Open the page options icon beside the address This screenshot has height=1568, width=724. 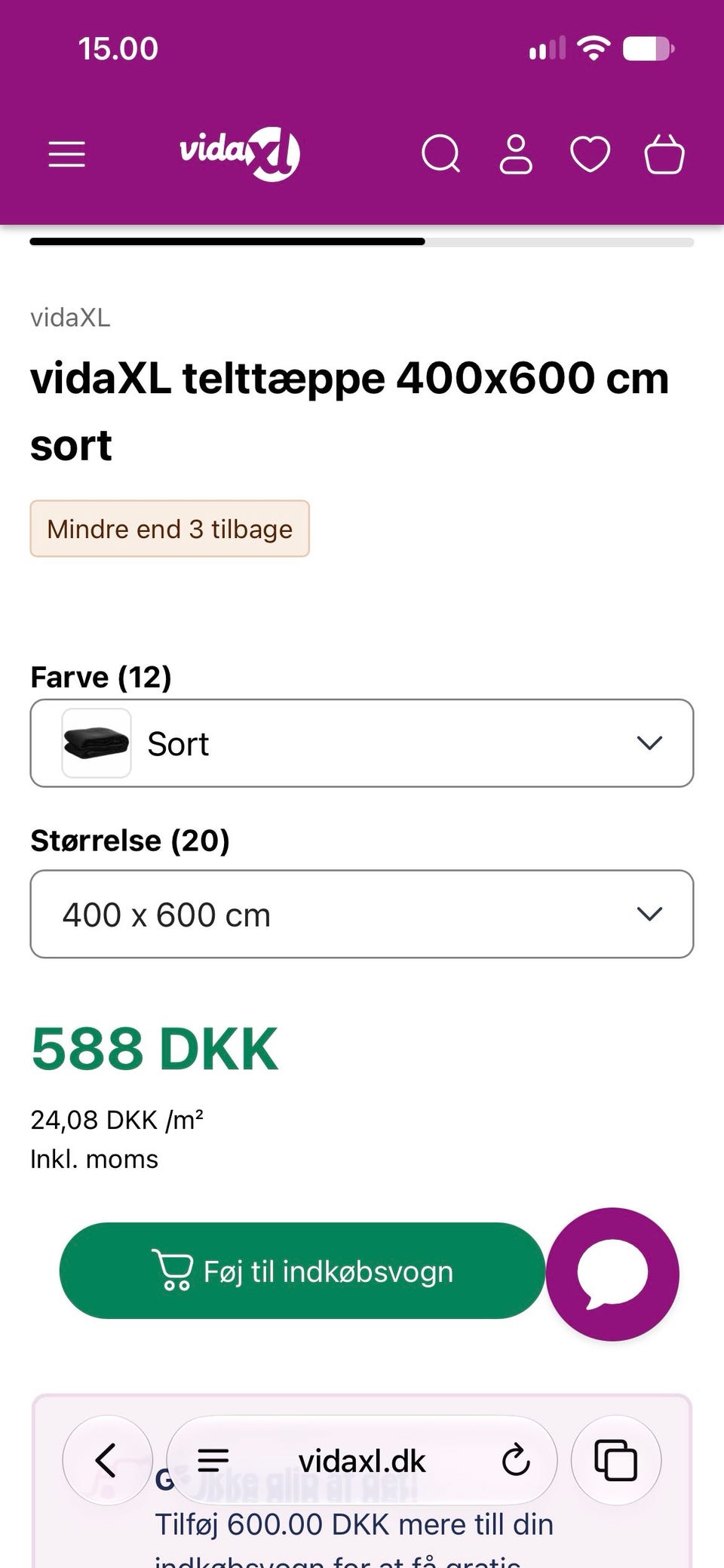tap(213, 1460)
